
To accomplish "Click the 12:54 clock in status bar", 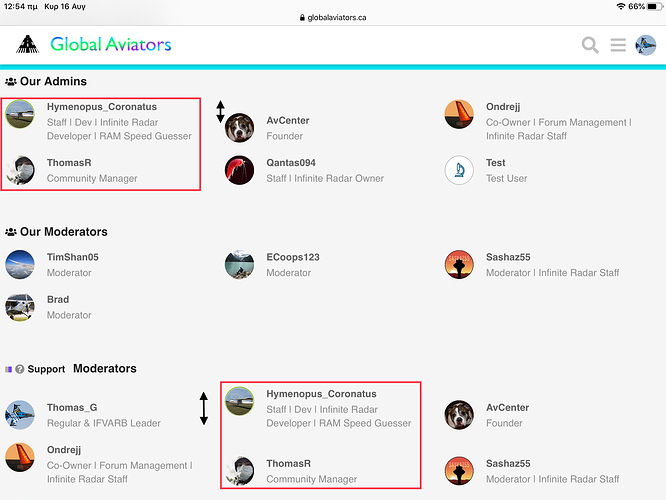I will (20, 6).
